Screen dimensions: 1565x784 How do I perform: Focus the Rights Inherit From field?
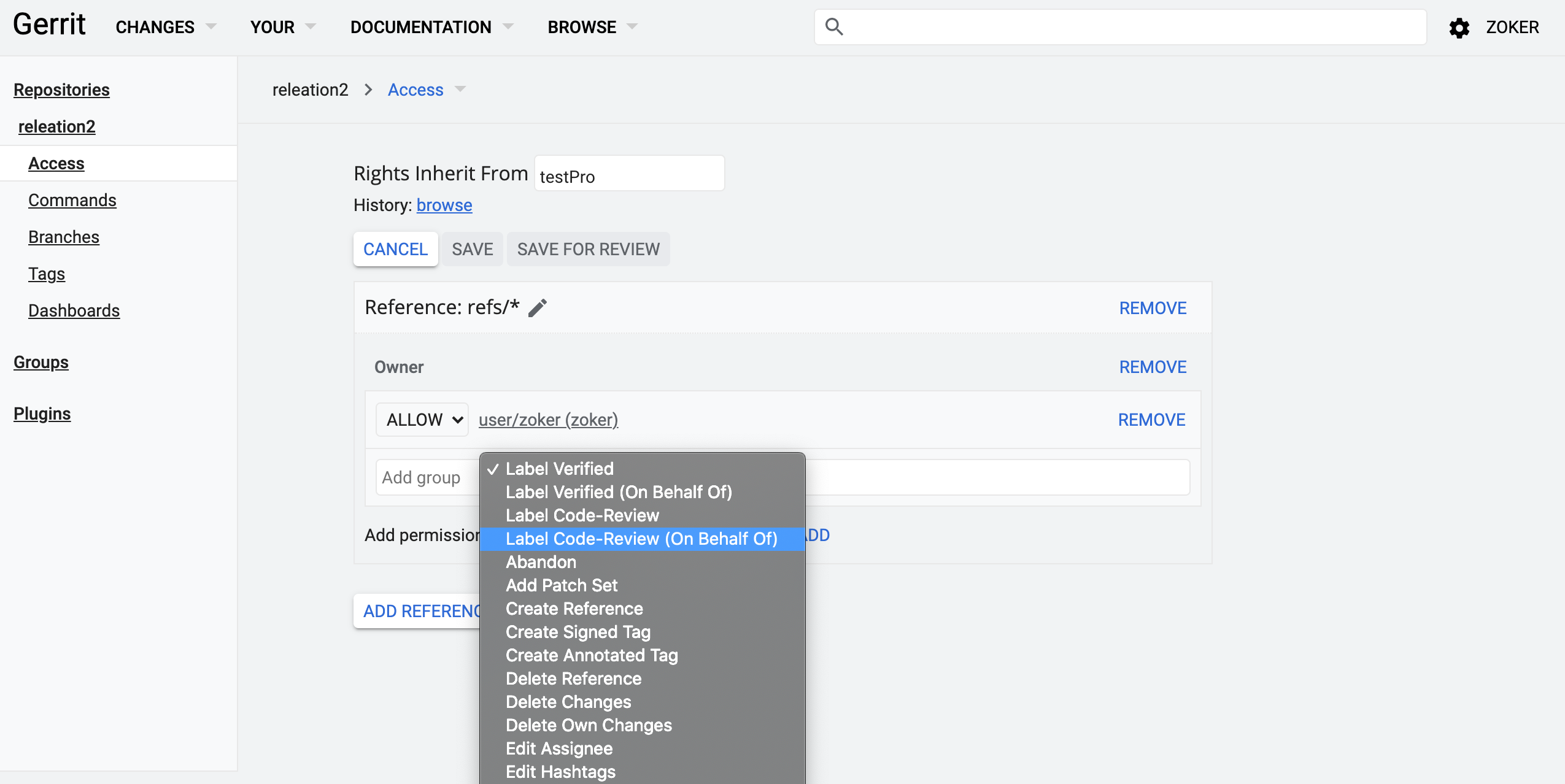(629, 174)
